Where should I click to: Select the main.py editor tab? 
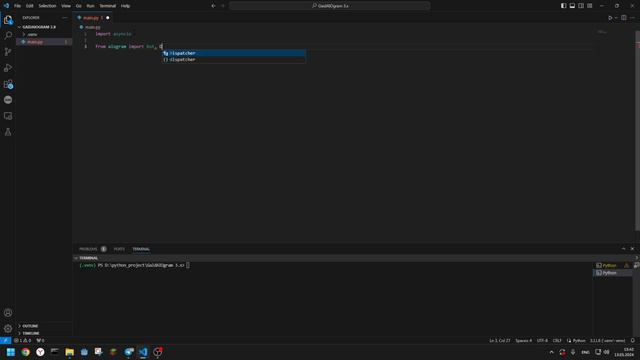[x=93, y=18]
